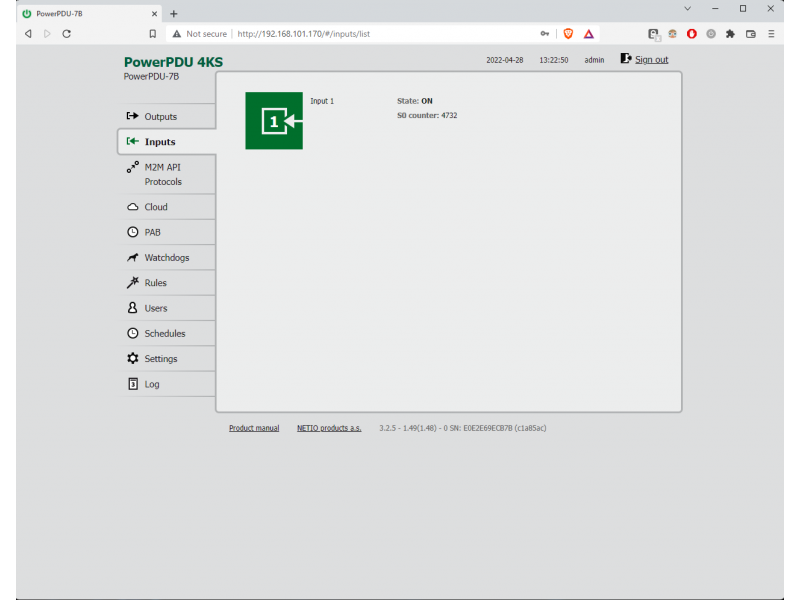
Task: Select the Inputs sidebar item
Action: [x=167, y=142]
